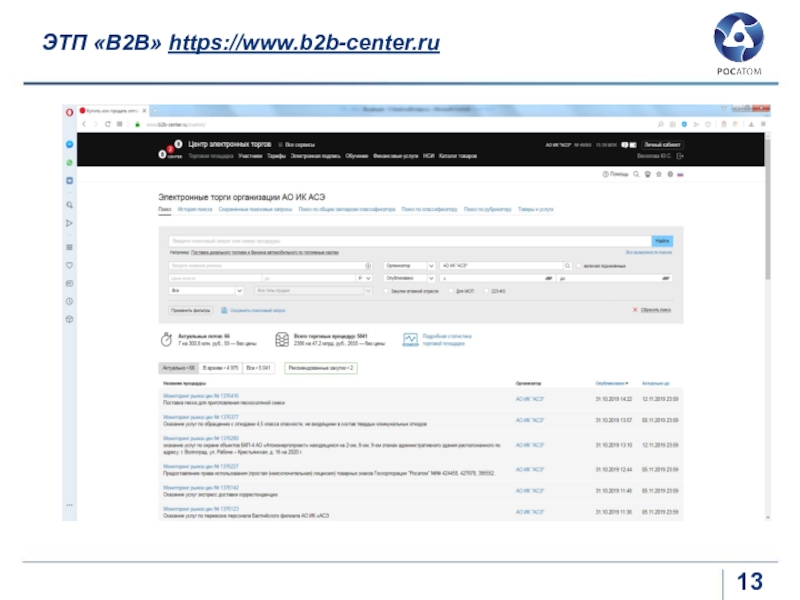The height and width of the screenshot is (600, 800).
Task: Log out with exit icon beside user name
Action: point(680,156)
